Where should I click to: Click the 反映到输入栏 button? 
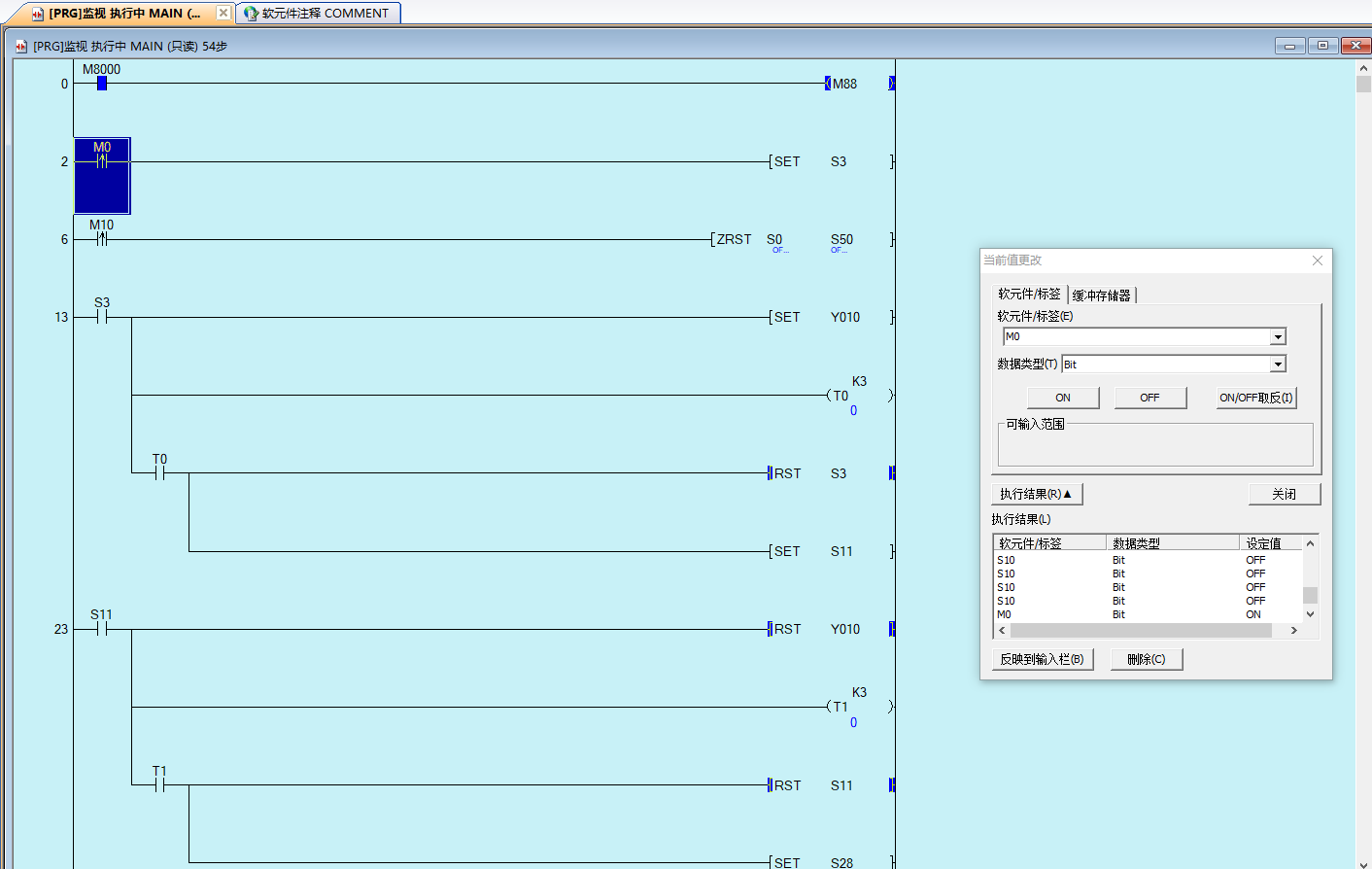pyautogui.click(x=1042, y=659)
